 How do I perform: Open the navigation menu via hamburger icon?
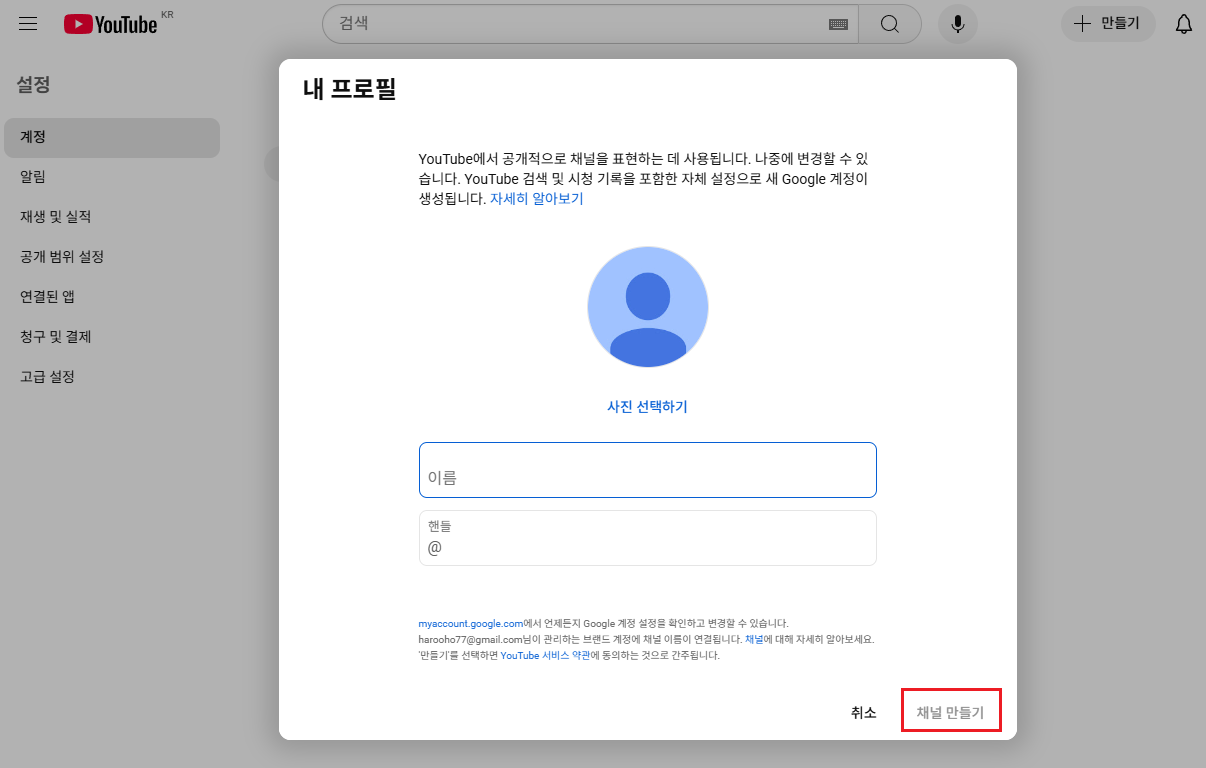(27, 23)
